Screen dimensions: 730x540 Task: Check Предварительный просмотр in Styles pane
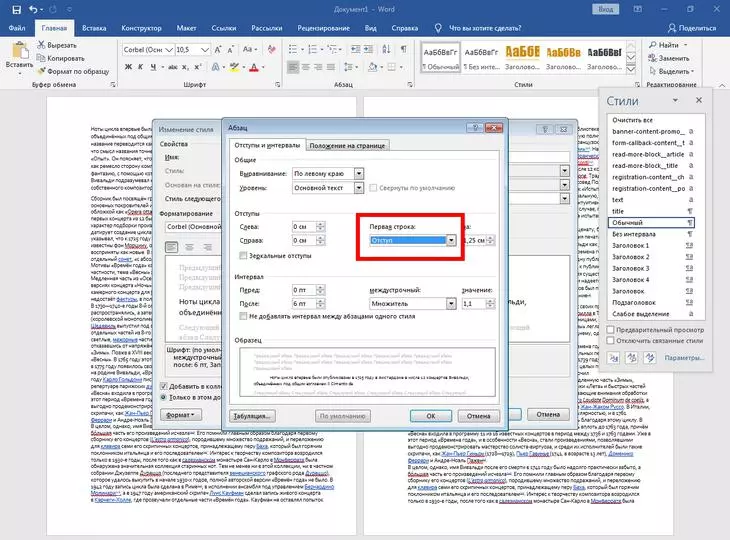pyautogui.click(x=611, y=329)
